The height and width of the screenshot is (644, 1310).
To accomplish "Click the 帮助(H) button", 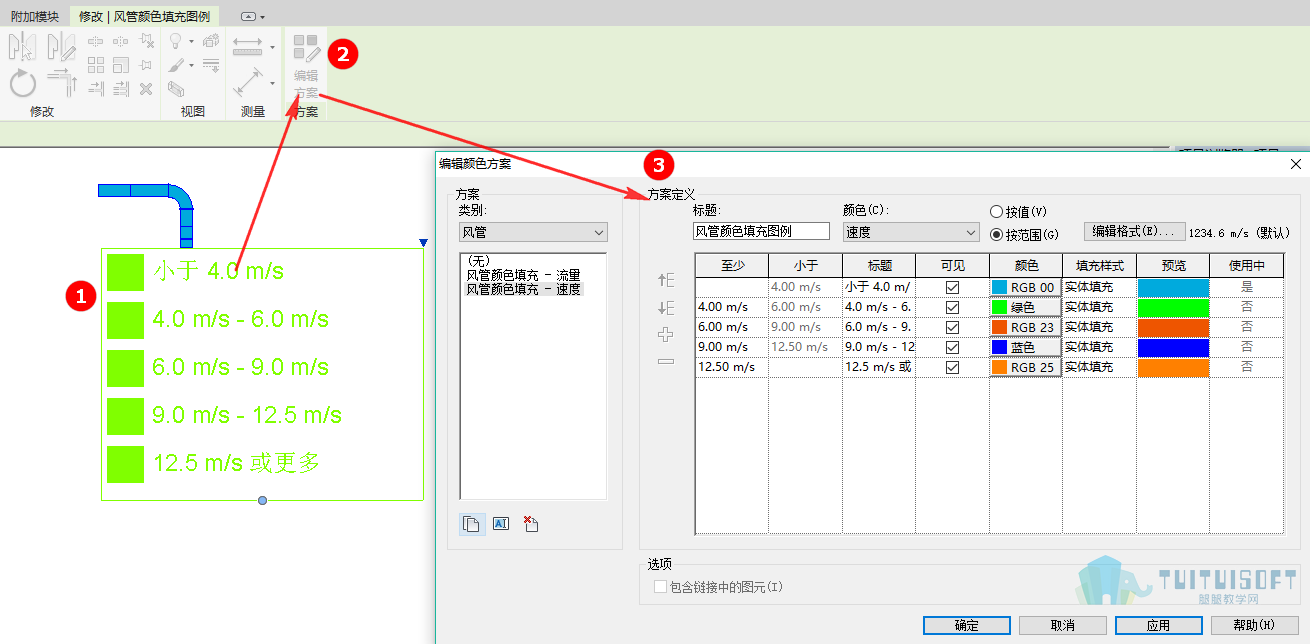I will pyautogui.click(x=1254, y=625).
